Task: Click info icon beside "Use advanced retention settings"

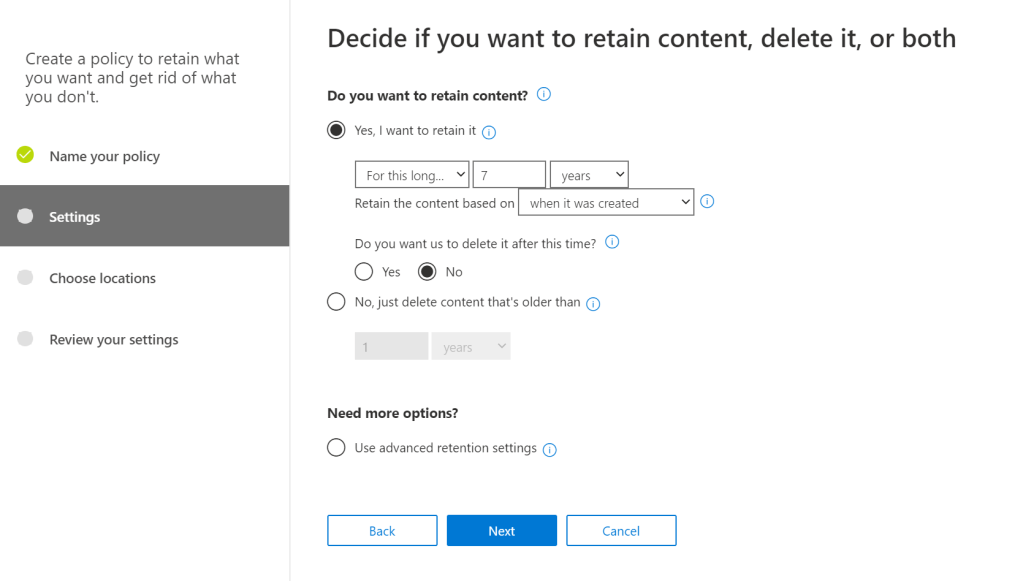Action: [x=549, y=450]
